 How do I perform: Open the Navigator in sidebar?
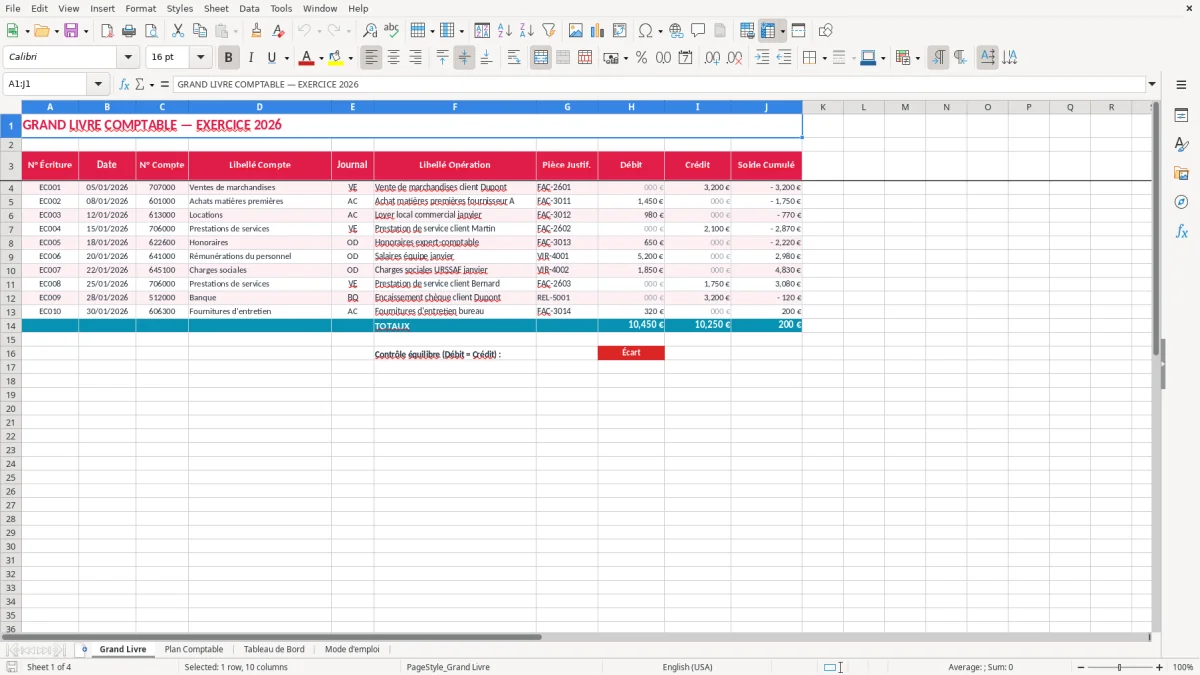click(x=1181, y=202)
